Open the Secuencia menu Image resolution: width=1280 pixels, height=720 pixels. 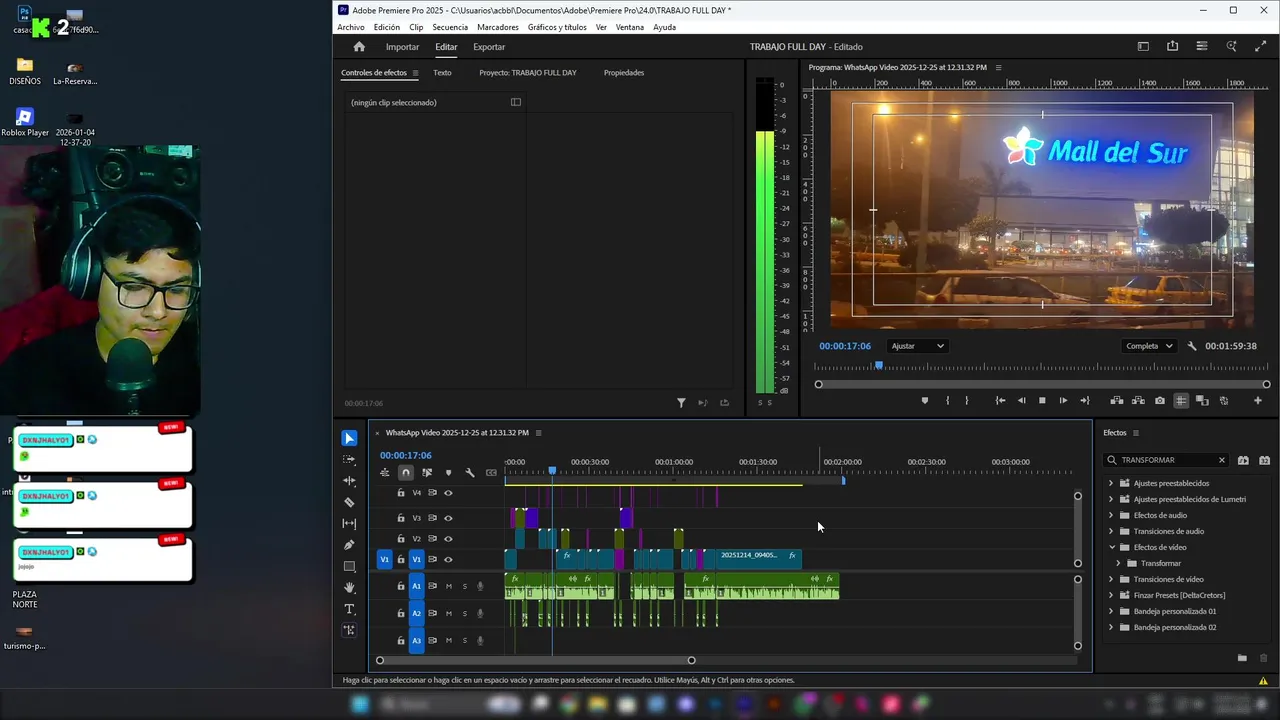(450, 27)
